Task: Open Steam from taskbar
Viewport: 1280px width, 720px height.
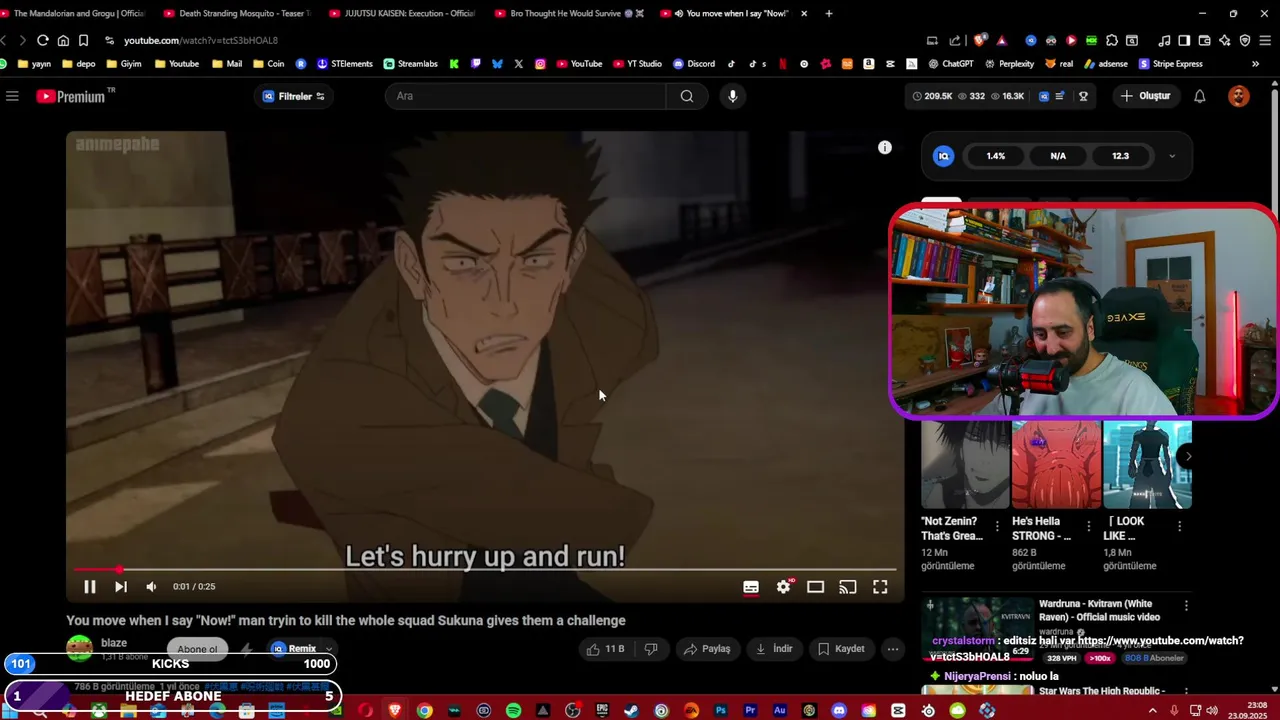Action: click(632, 711)
